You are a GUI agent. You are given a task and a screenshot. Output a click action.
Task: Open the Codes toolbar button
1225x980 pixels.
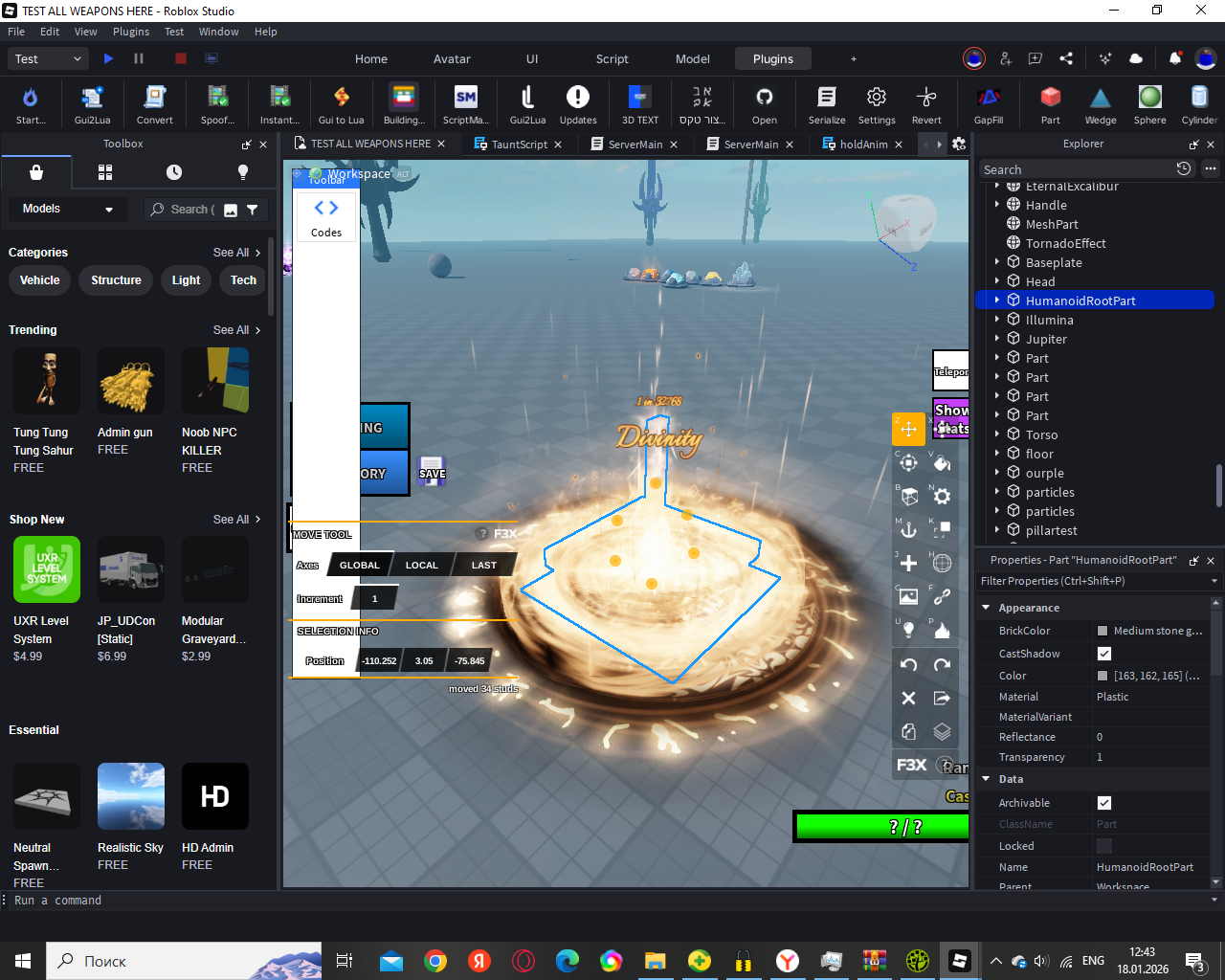point(326,217)
